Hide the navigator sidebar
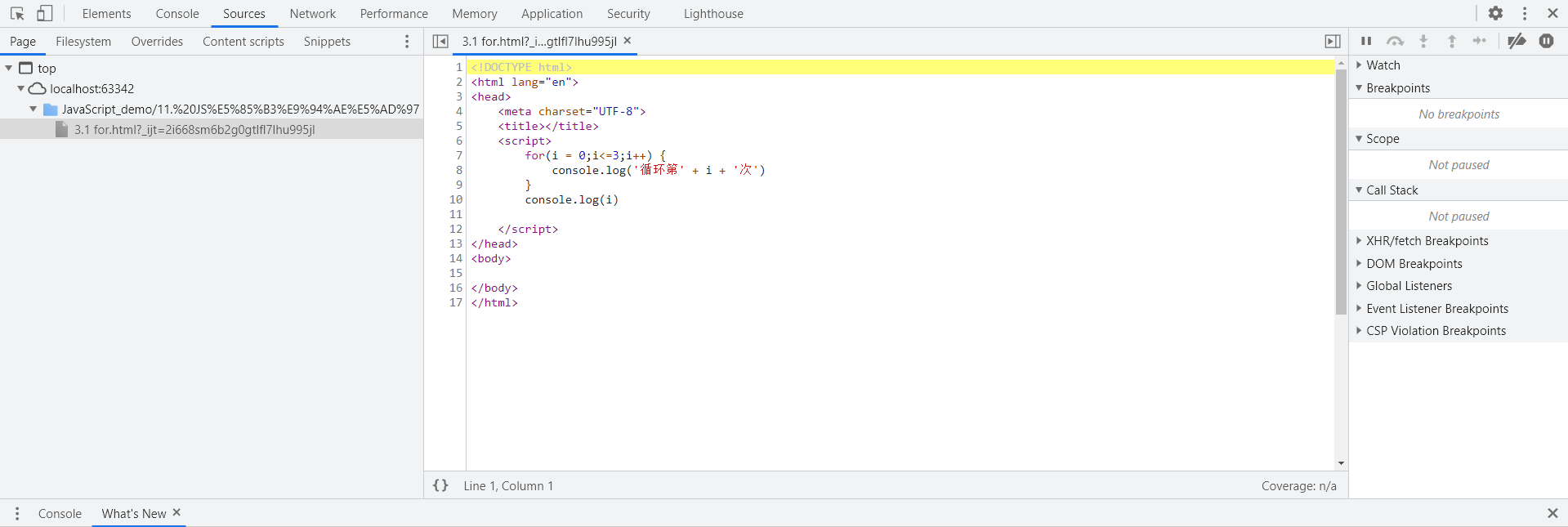Screen dimensions: 1568x527 tap(440, 41)
